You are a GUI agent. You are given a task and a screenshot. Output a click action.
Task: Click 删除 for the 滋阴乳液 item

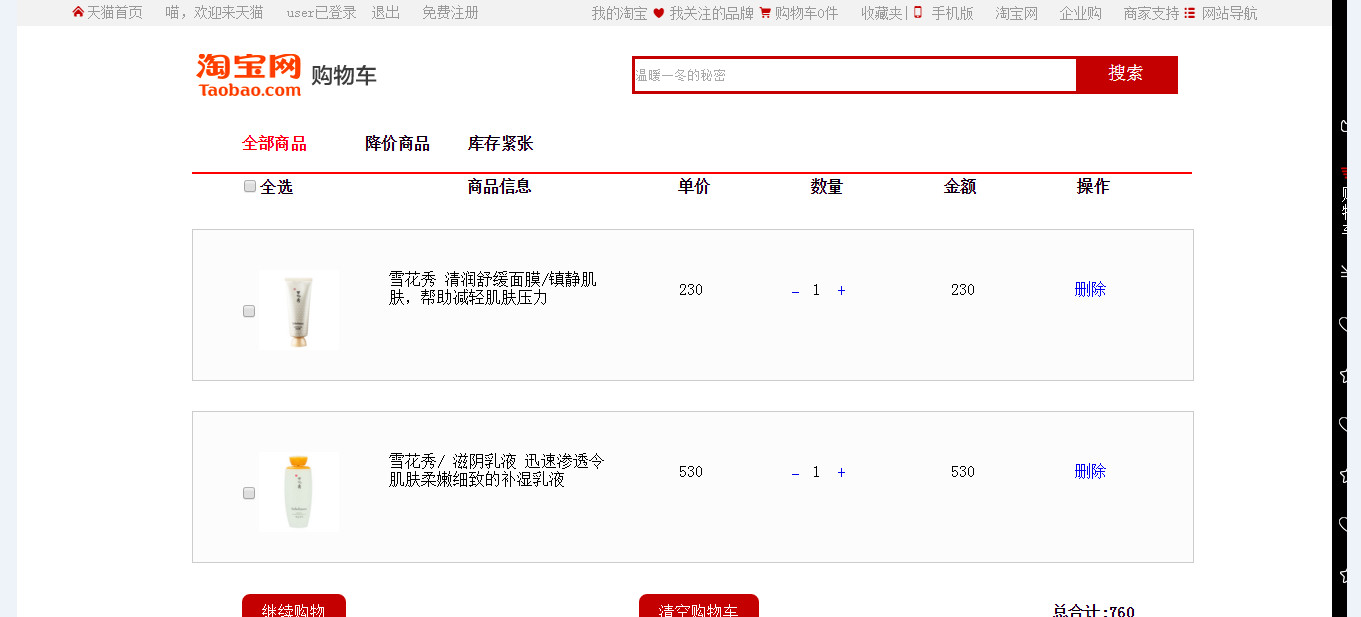point(1090,472)
